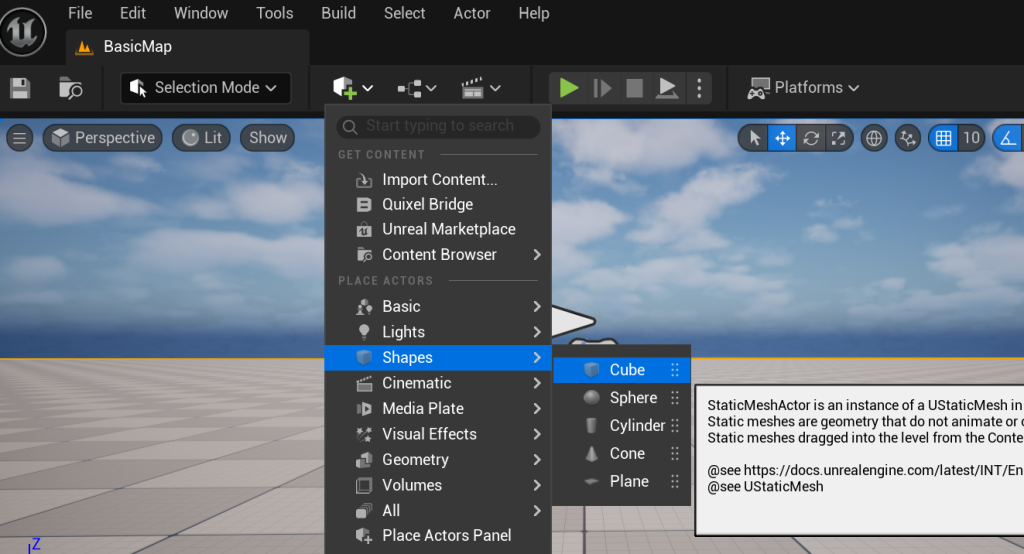Screen dimensions: 1024x554
Task: Open the Content Browser folder-search toolbar icon
Action: coord(71,88)
